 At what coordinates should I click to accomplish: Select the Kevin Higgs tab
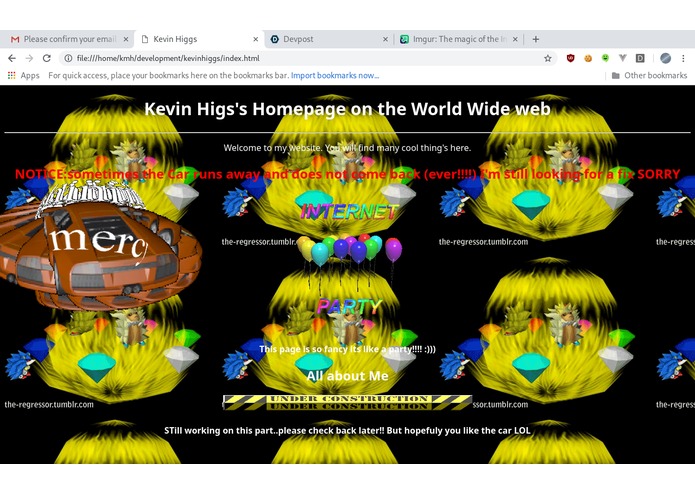pos(199,39)
